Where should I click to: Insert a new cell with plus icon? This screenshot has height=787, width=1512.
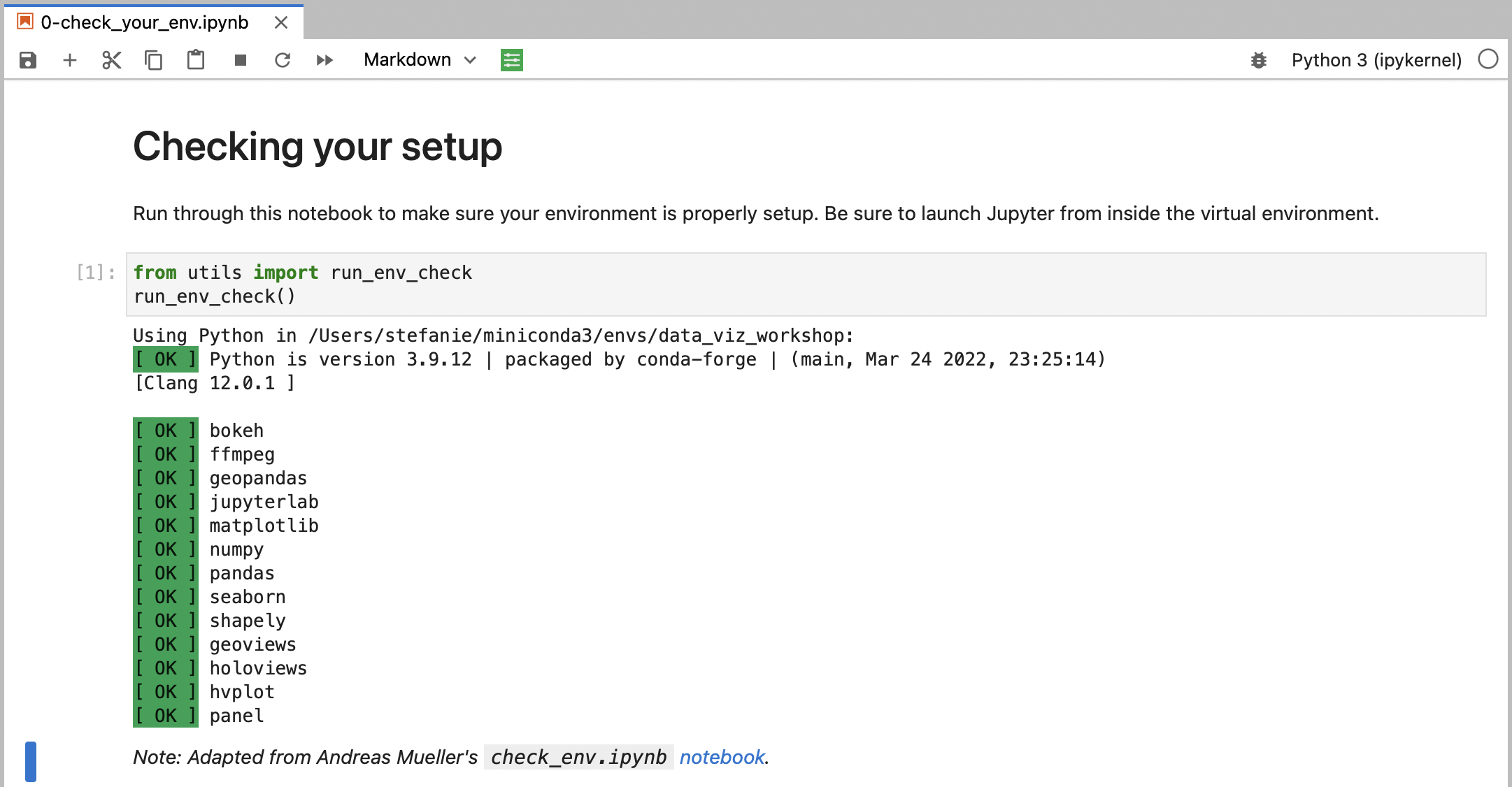pos(70,60)
